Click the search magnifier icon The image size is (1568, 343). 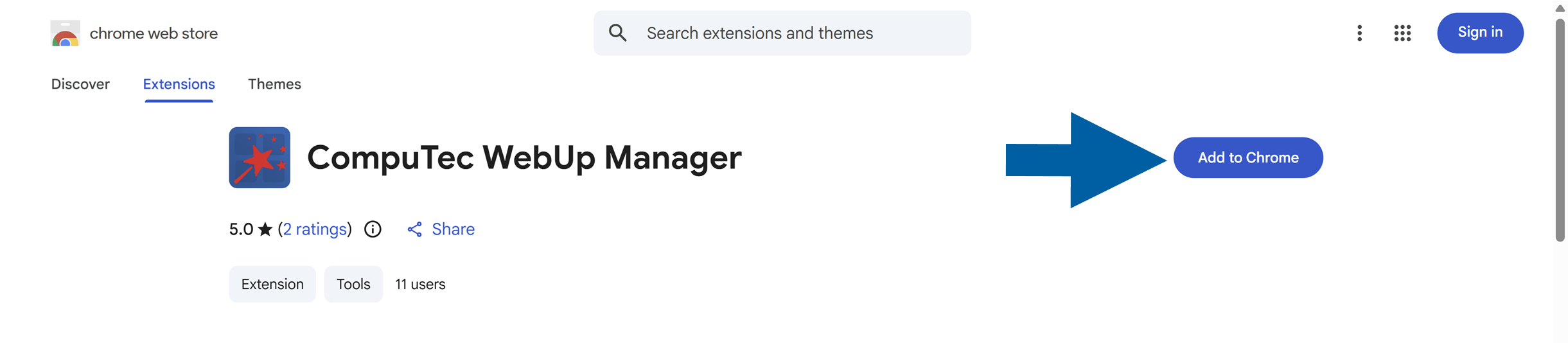pyautogui.click(x=617, y=33)
